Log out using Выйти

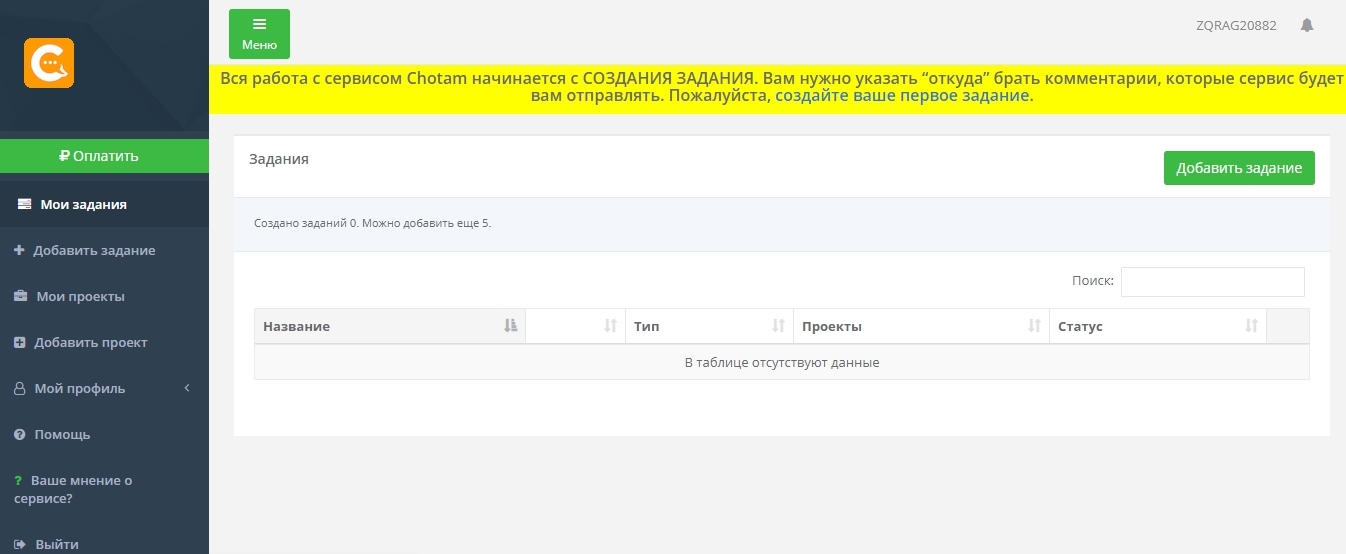pyautogui.click(x=56, y=545)
